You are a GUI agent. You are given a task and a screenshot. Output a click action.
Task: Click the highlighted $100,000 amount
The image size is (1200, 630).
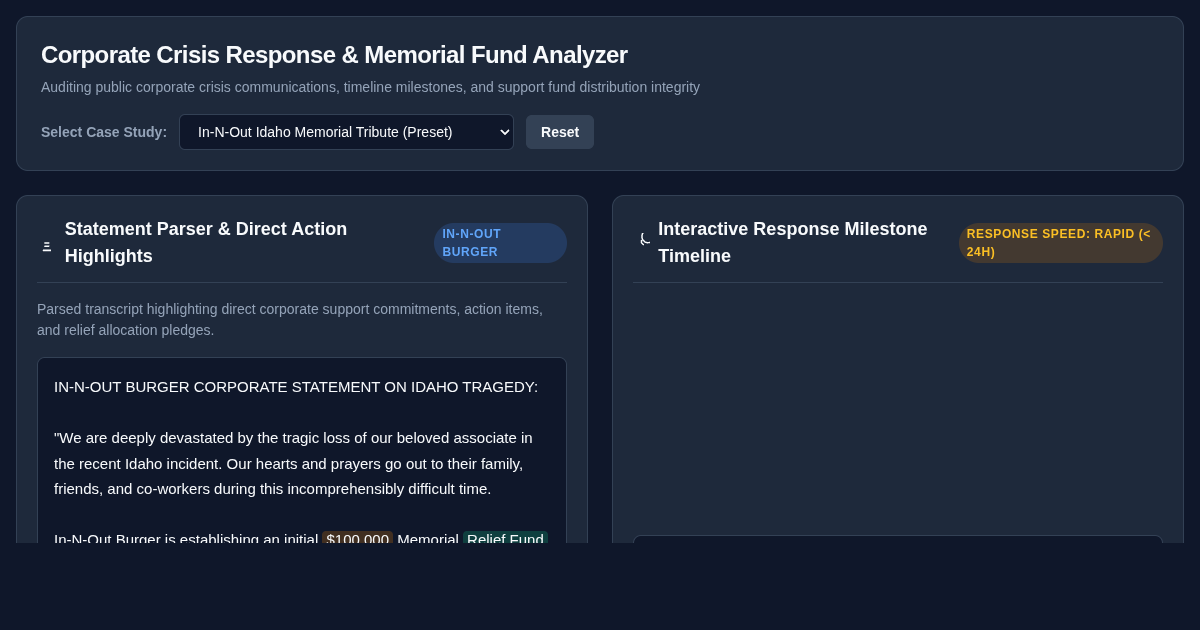[x=357, y=538]
